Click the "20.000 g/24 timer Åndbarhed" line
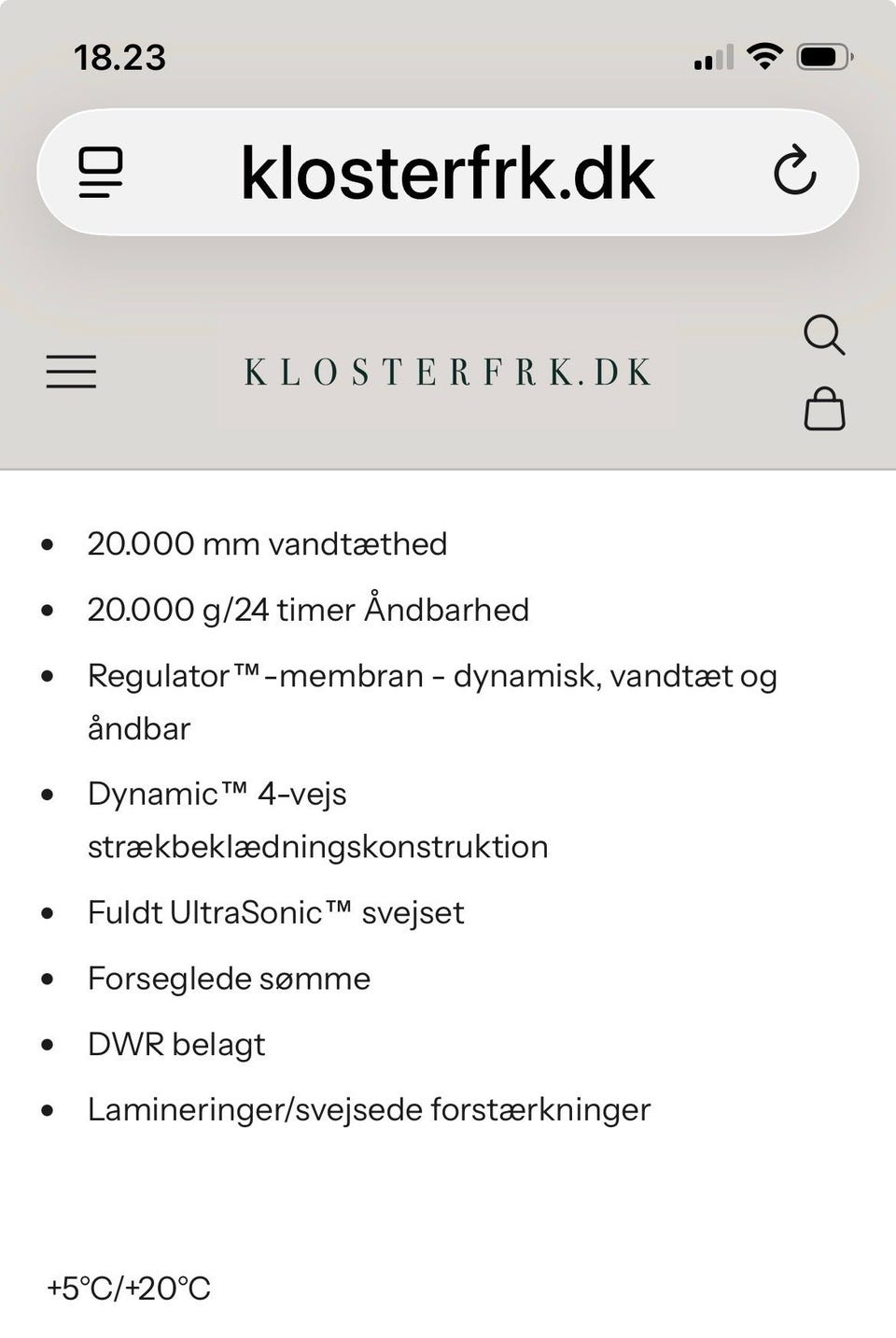Image resolution: width=896 pixels, height=1338 pixels. (308, 610)
